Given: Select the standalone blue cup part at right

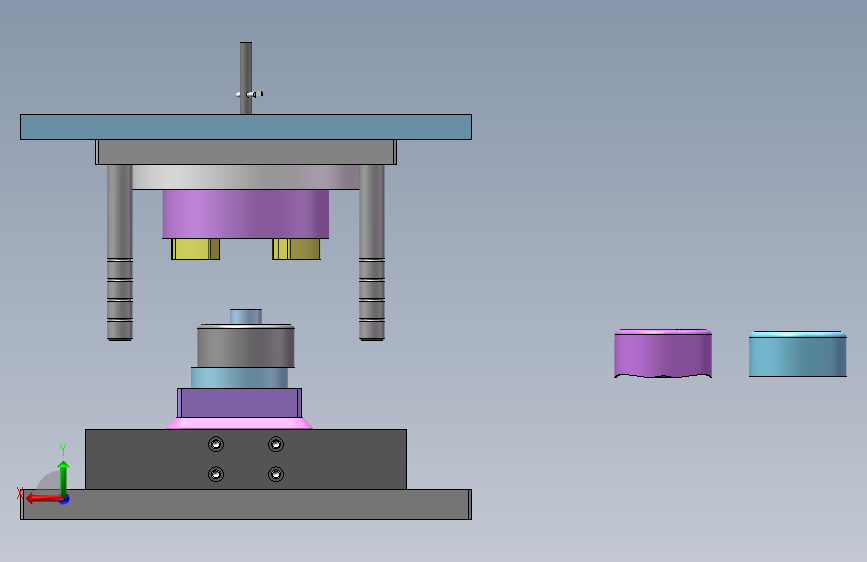Looking at the screenshot, I should coord(798,354).
